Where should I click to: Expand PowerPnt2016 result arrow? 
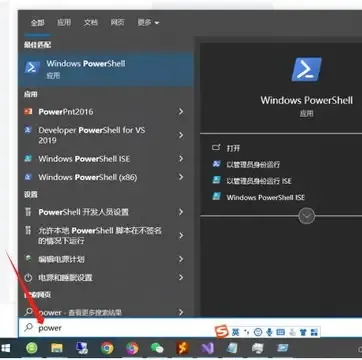(x=181, y=112)
